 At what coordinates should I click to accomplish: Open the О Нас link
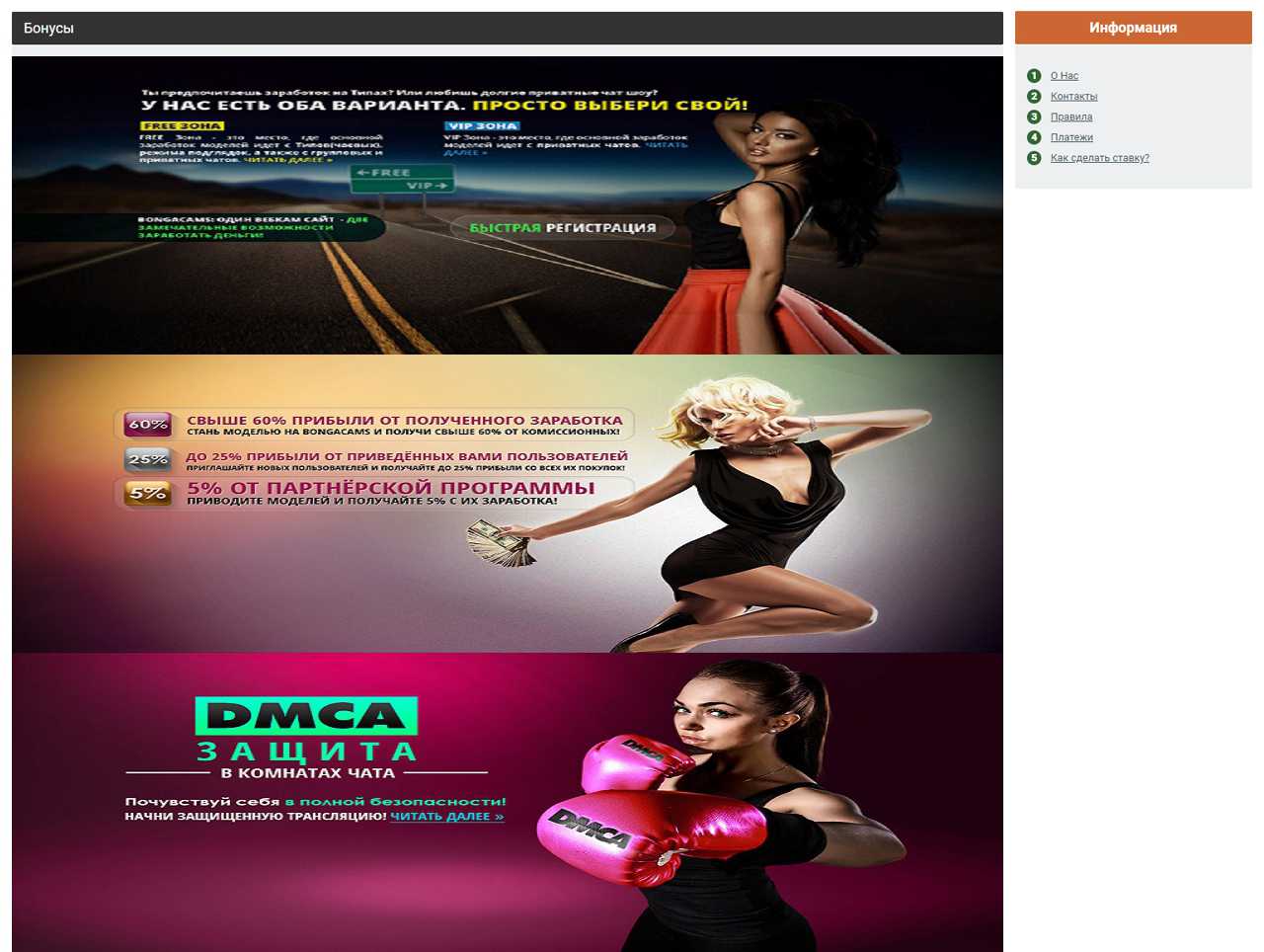pyautogui.click(x=1064, y=76)
